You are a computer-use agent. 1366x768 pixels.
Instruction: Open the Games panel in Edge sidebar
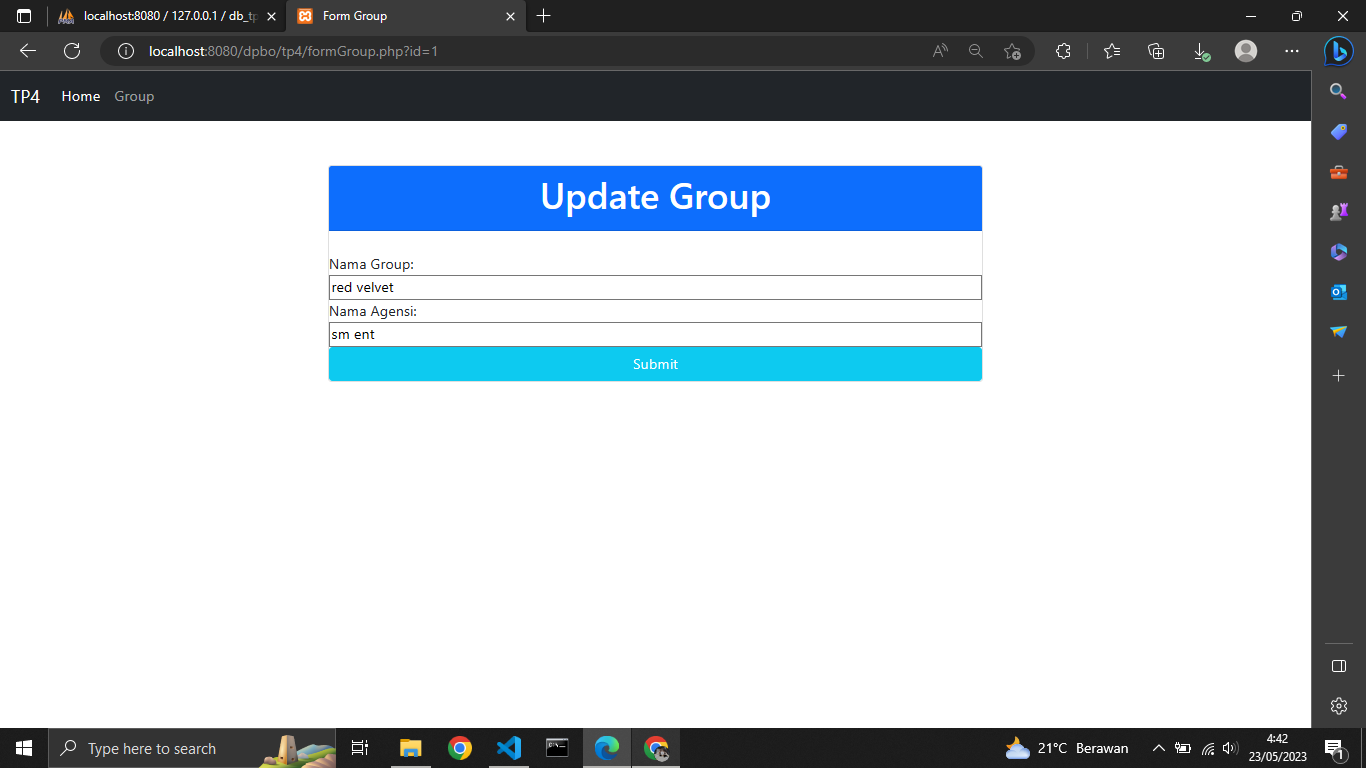[x=1338, y=211]
